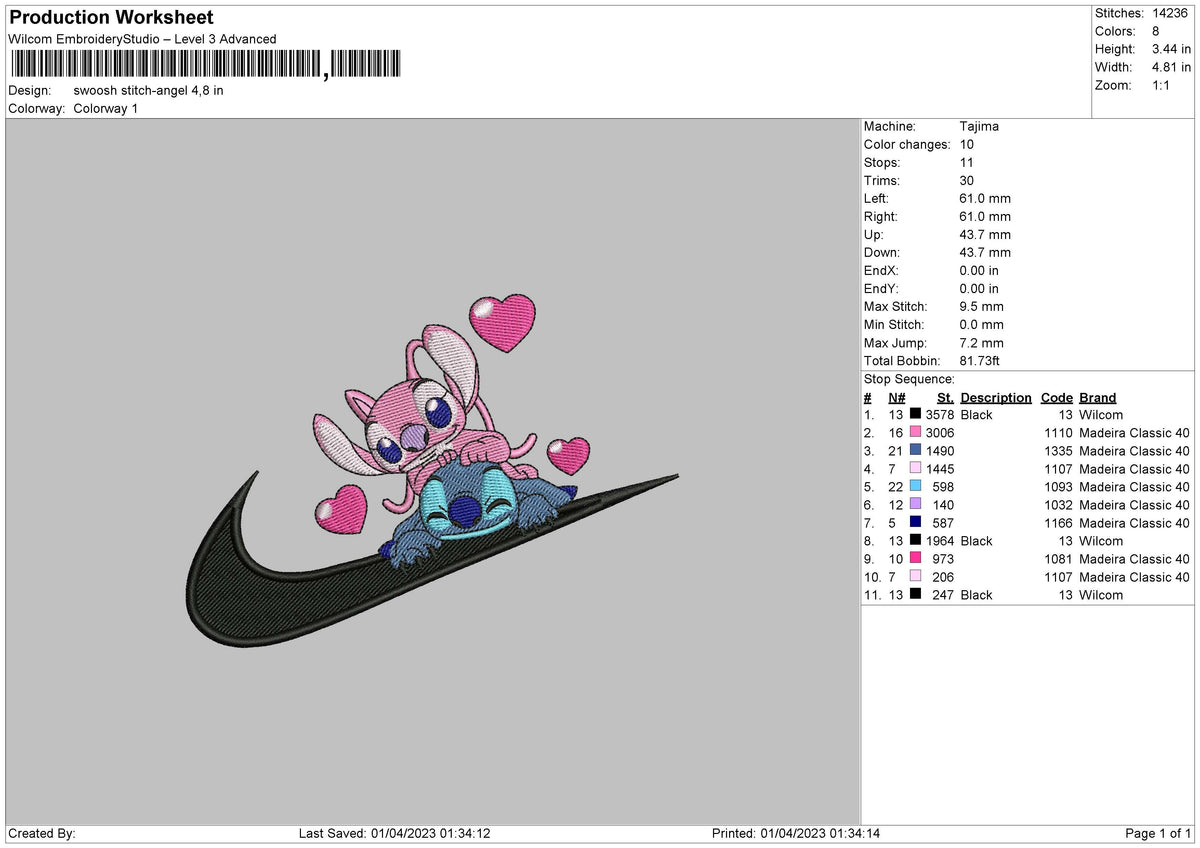Image resolution: width=1200 pixels, height=848 pixels.
Task: Click the pink swatch for code 1081
Action: coord(916,559)
